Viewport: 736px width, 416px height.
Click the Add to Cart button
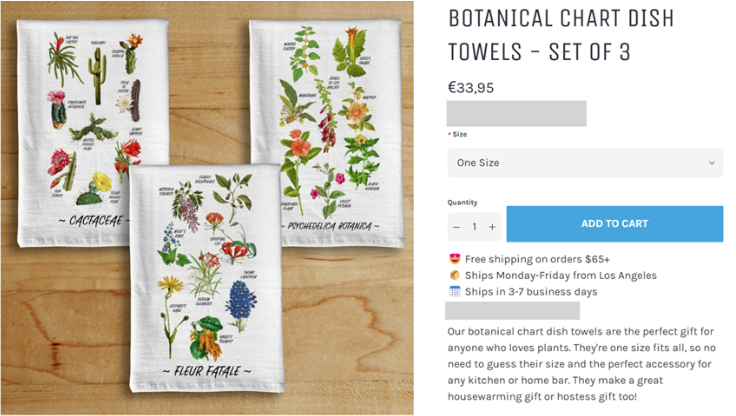[614, 224]
